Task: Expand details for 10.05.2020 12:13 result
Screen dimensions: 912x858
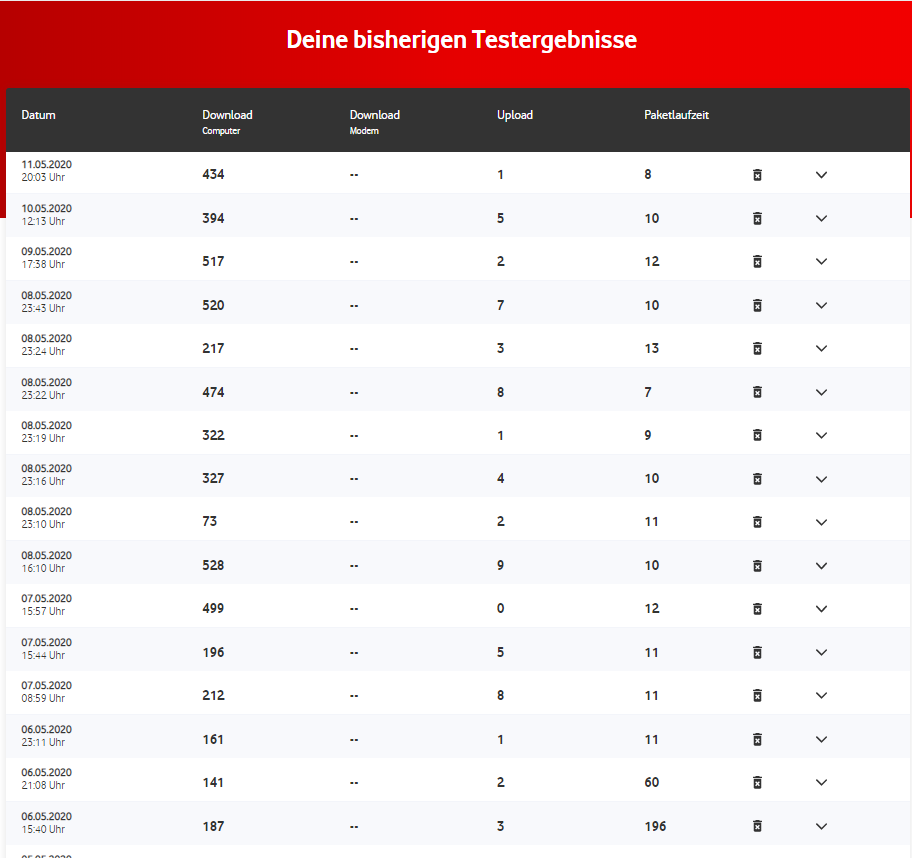Action: coord(821,219)
